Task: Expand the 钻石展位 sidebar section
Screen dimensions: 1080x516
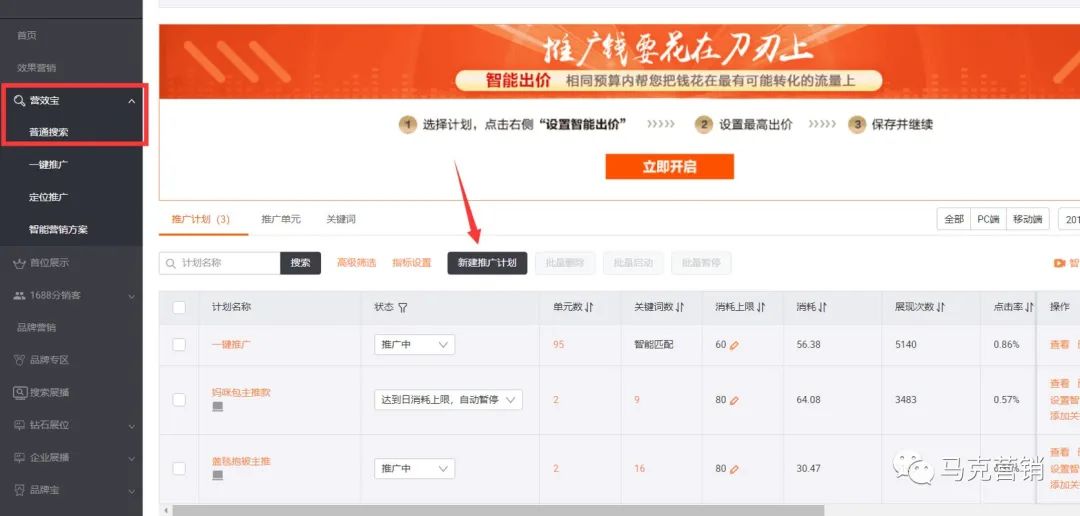Action: point(132,426)
